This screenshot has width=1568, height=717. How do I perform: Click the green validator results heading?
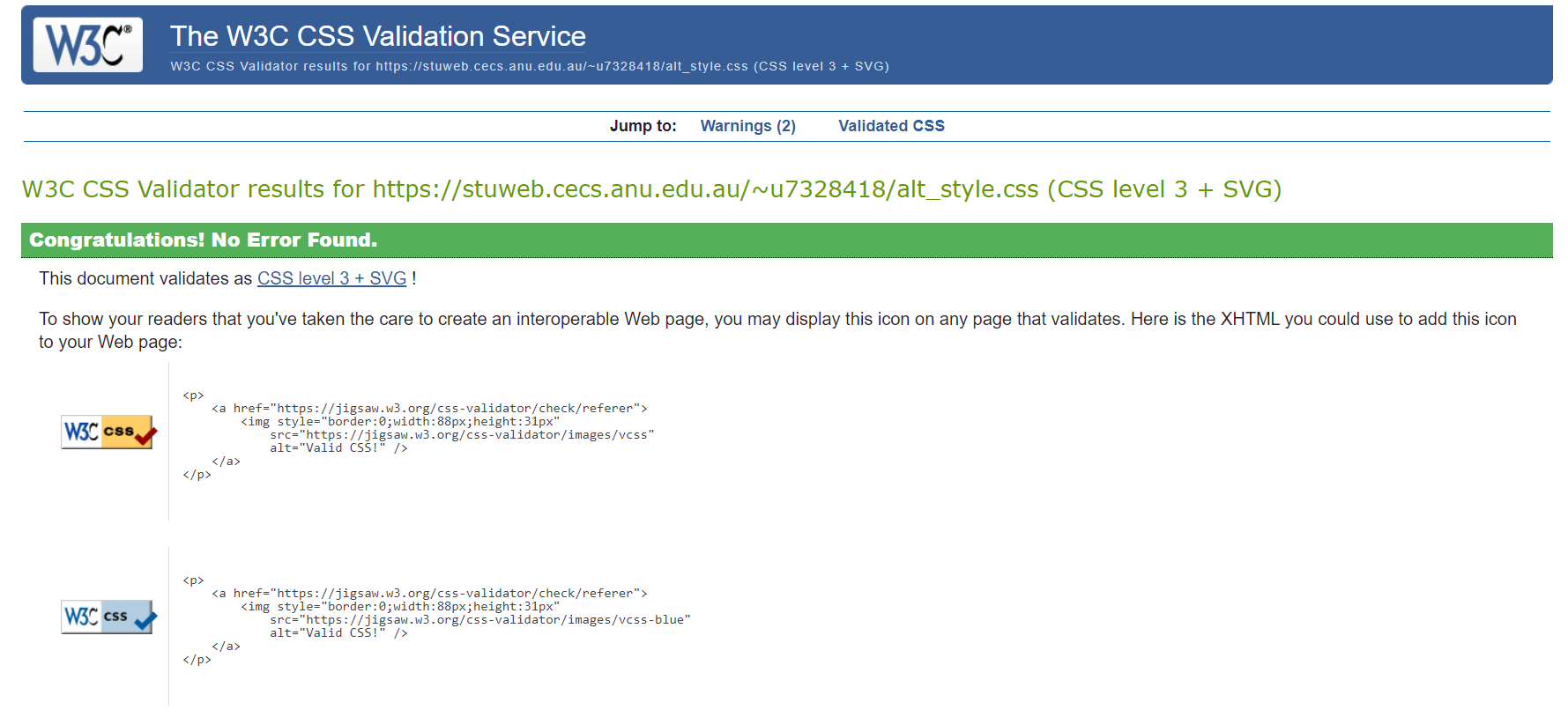(x=651, y=189)
